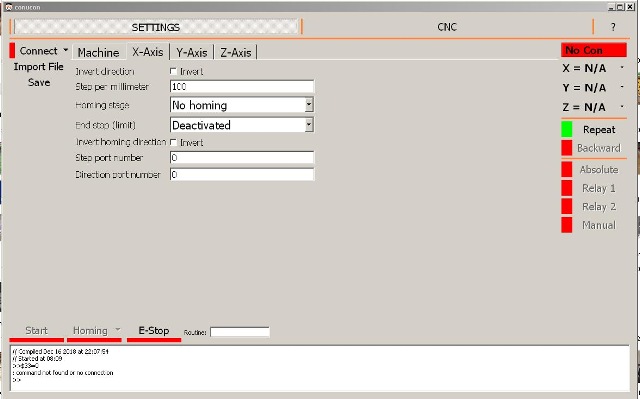640x399 pixels.
Task: Enable the Invert homing direction checkbox
Action: tap(173, 142)
